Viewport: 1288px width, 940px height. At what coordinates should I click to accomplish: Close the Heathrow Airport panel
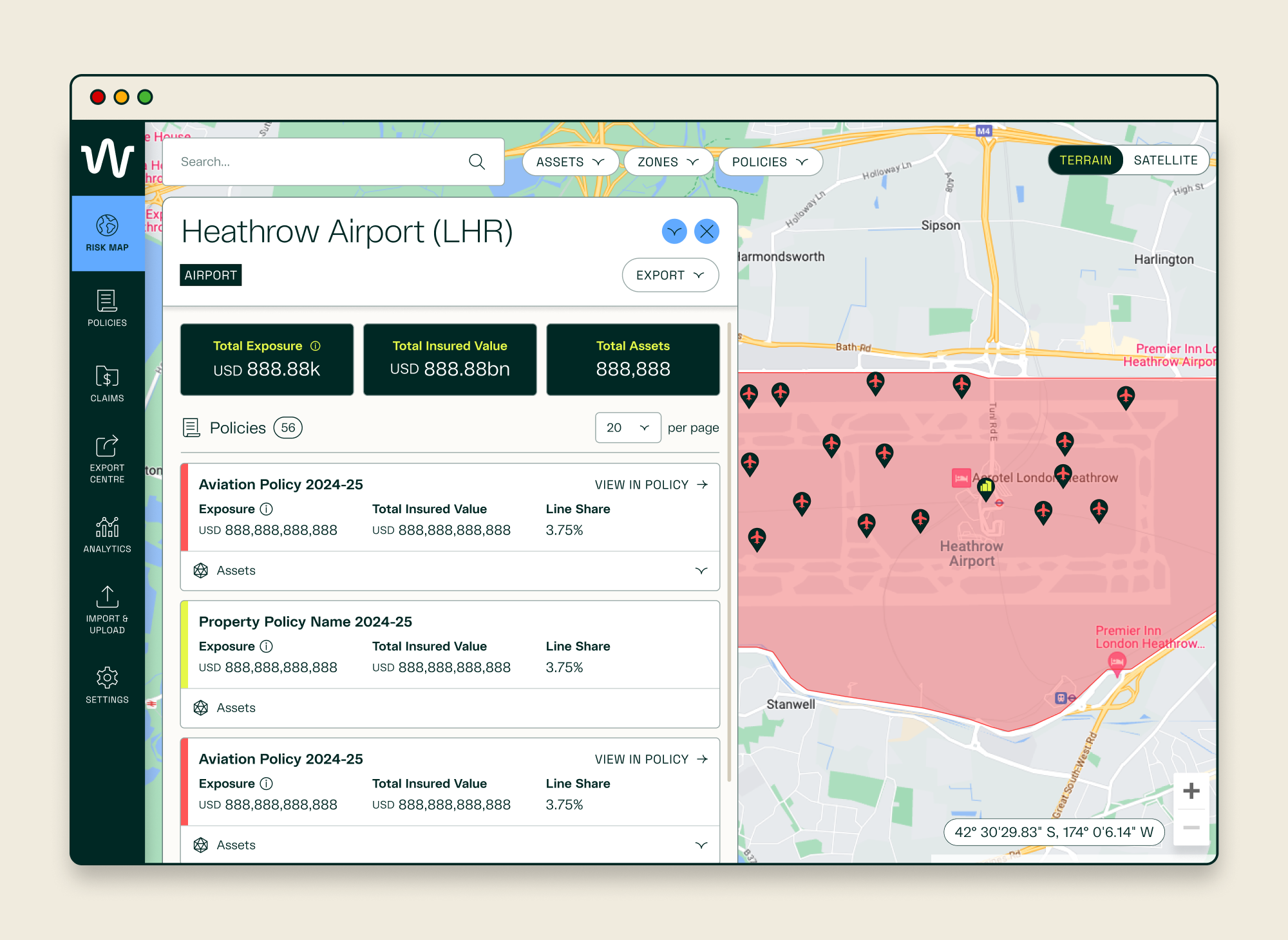(x=707, y=231)
